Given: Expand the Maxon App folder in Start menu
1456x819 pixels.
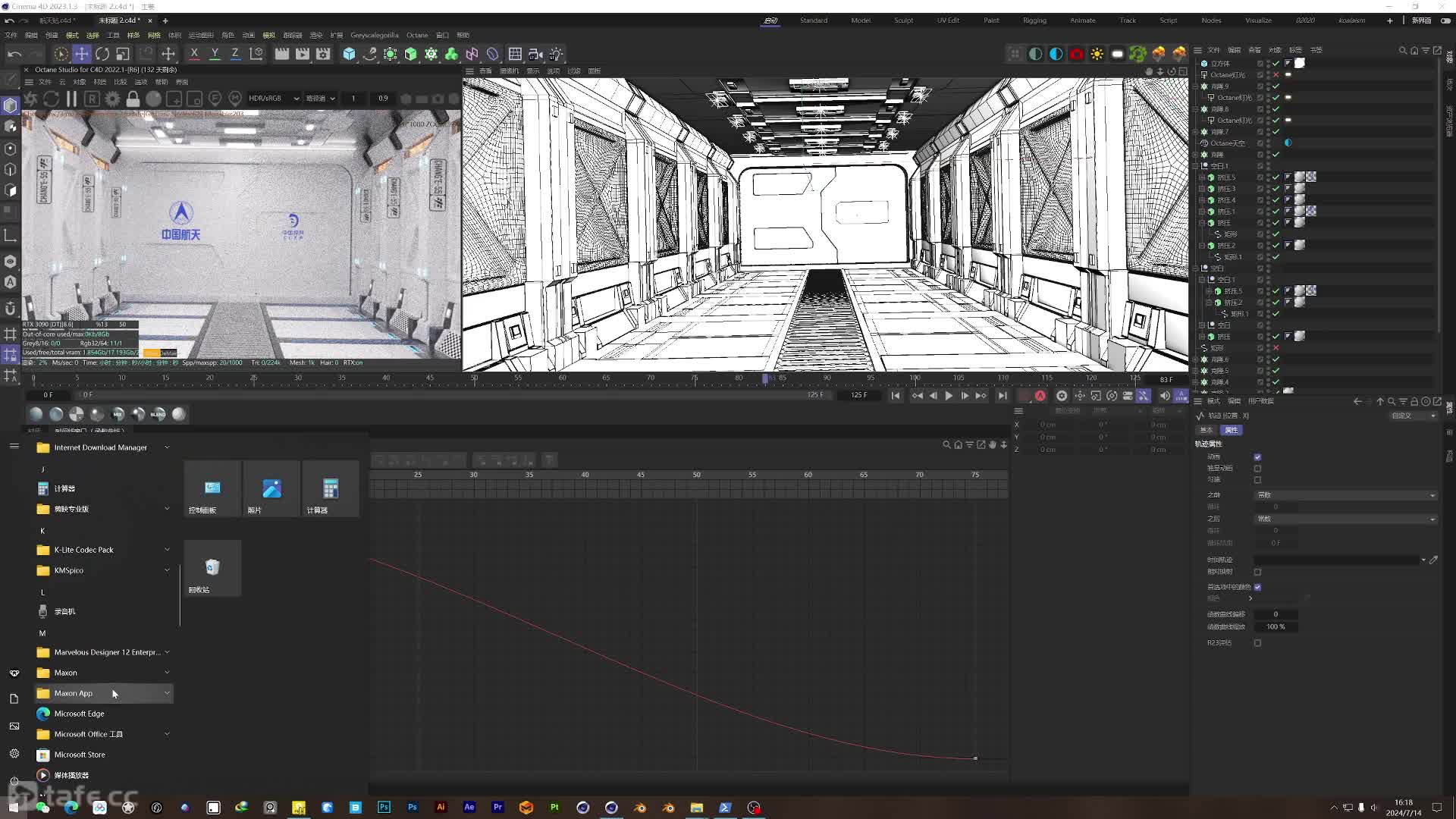Looking at the screenshot, I should [x=104, y=693].
